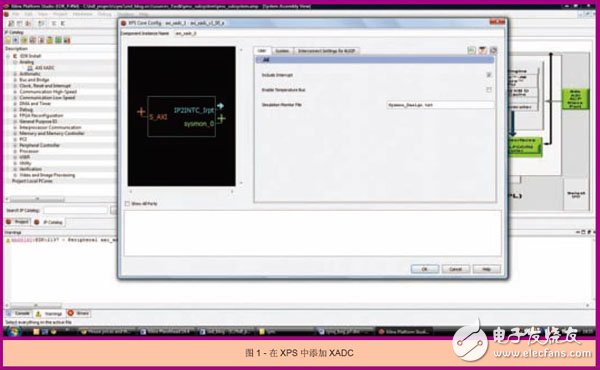Check the Show All Ports box
Screen dimensions: 600x370
127,204
